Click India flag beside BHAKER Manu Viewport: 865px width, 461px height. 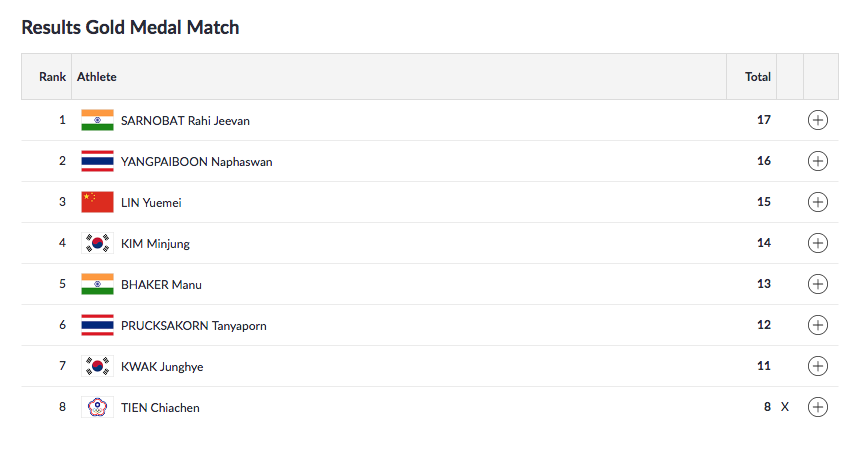[97, 284]
